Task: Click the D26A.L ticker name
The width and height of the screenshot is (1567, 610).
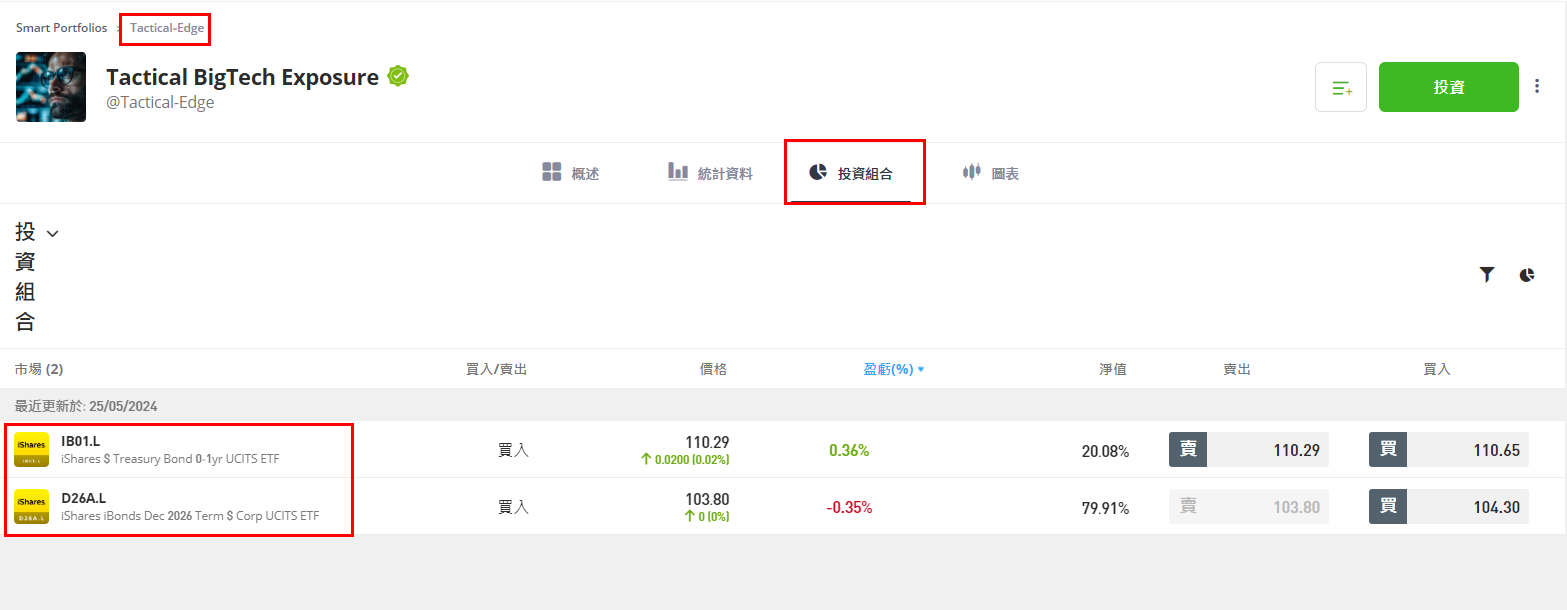Action: [x=83, y=498]
